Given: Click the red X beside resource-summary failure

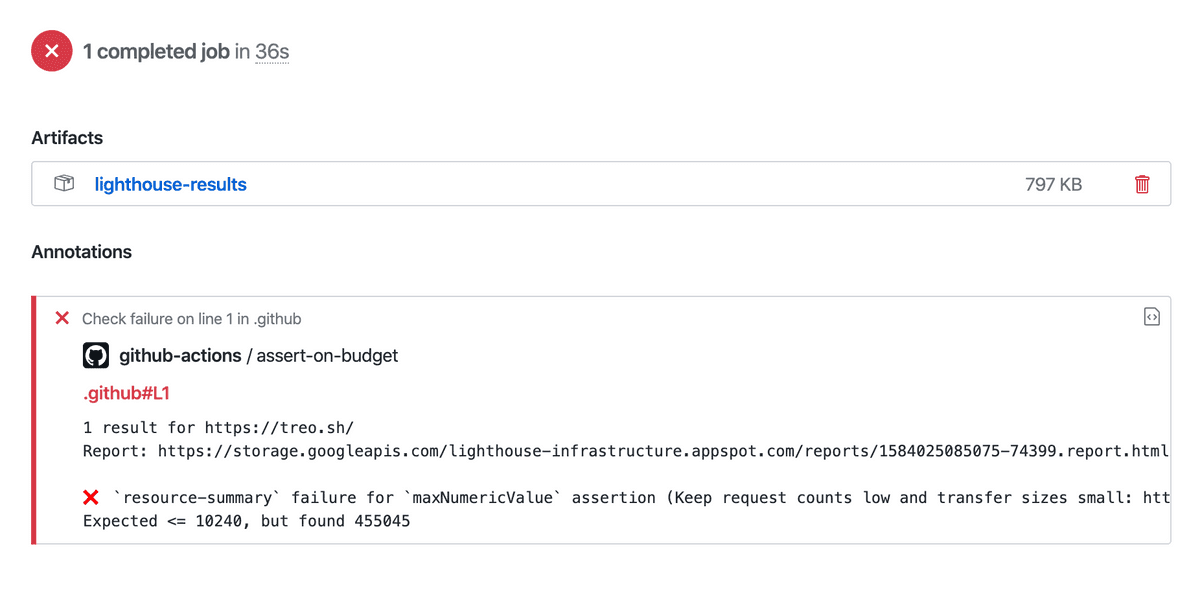Looking at the screenshot, I should 91,496.
